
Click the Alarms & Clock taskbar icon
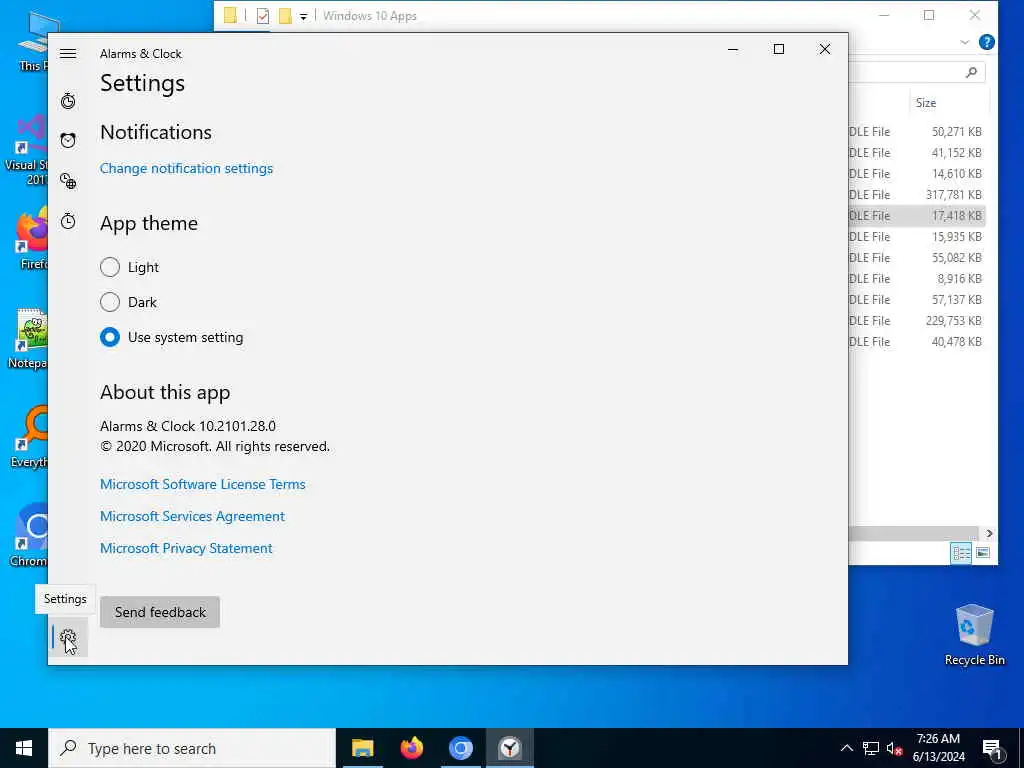pos(509,748)
